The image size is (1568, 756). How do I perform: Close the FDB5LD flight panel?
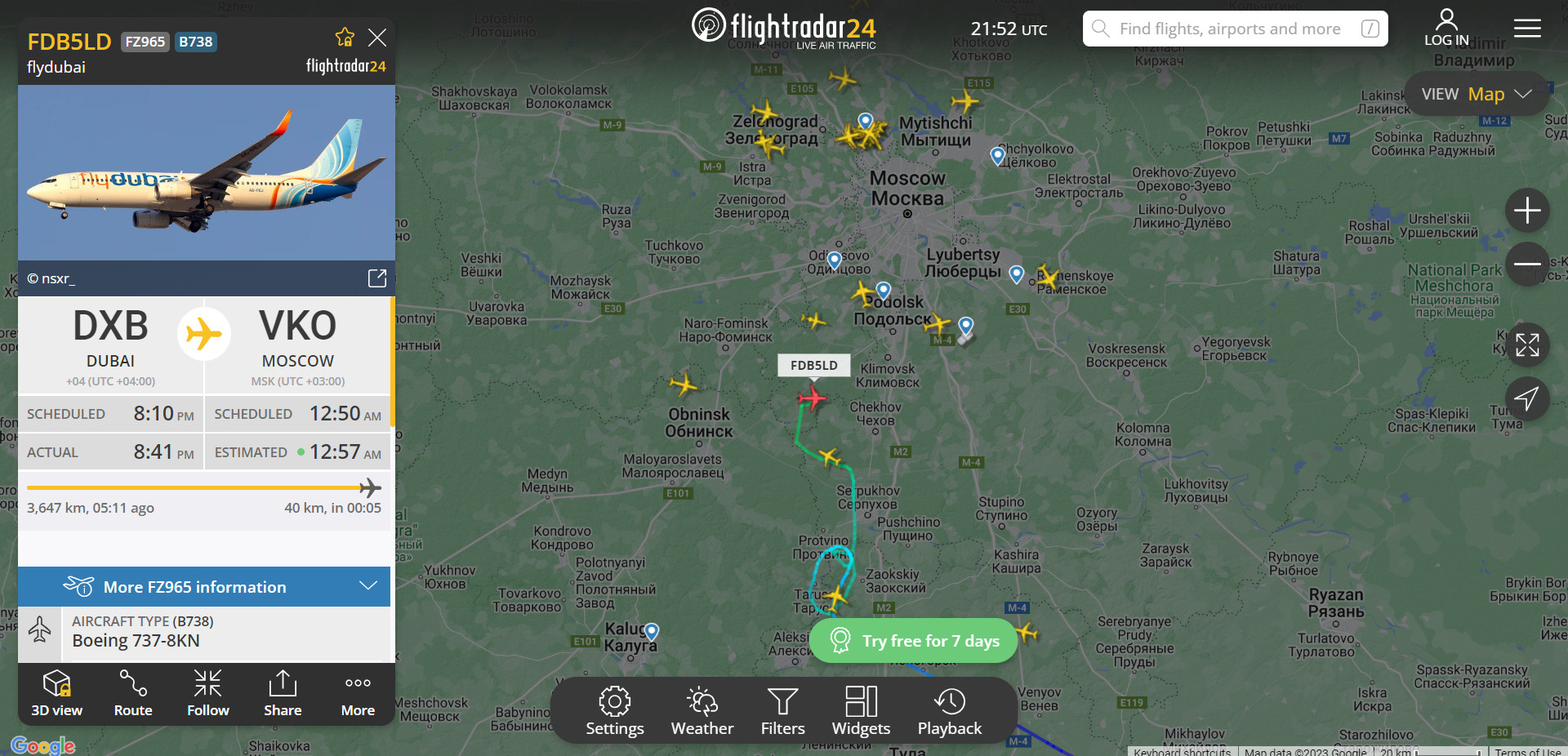pos(377,38)
